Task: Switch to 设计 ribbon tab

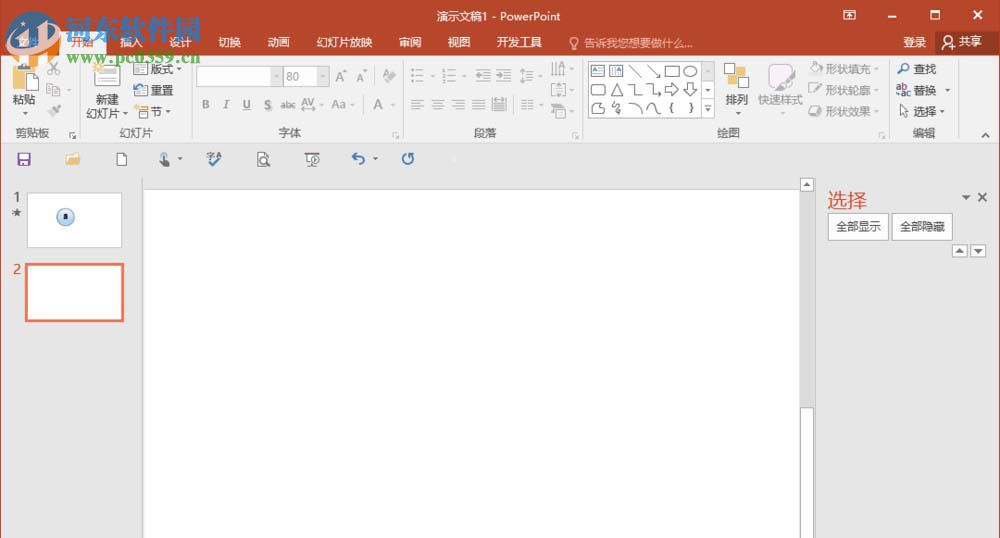Action: click(x=180, y=42)
